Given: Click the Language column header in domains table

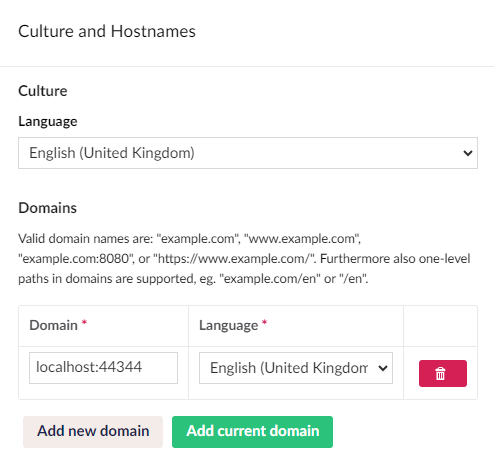Looking at the screenshot, I should [228, 326].
